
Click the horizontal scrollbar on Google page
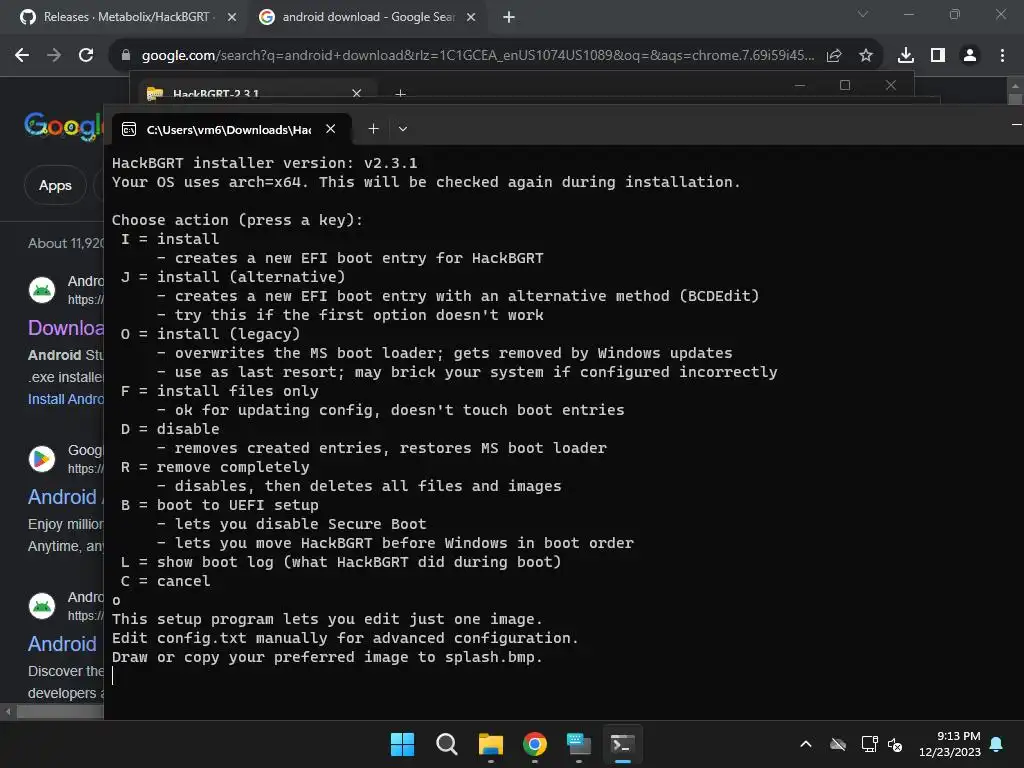click(59, 712)
